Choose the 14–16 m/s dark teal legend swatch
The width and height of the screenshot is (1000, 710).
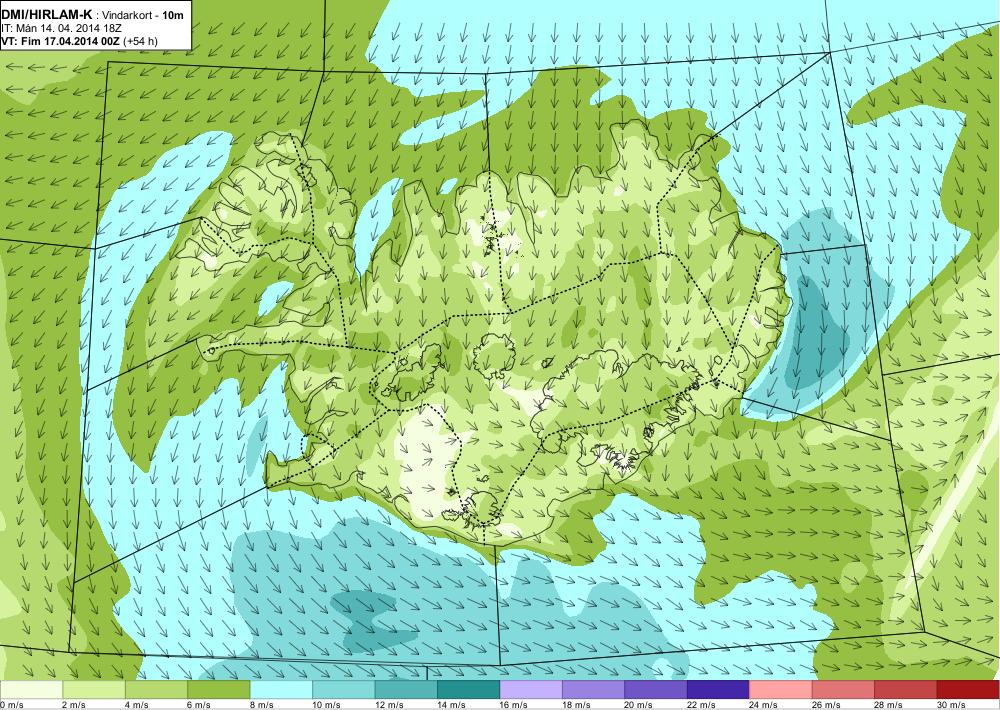pos(469,690)
